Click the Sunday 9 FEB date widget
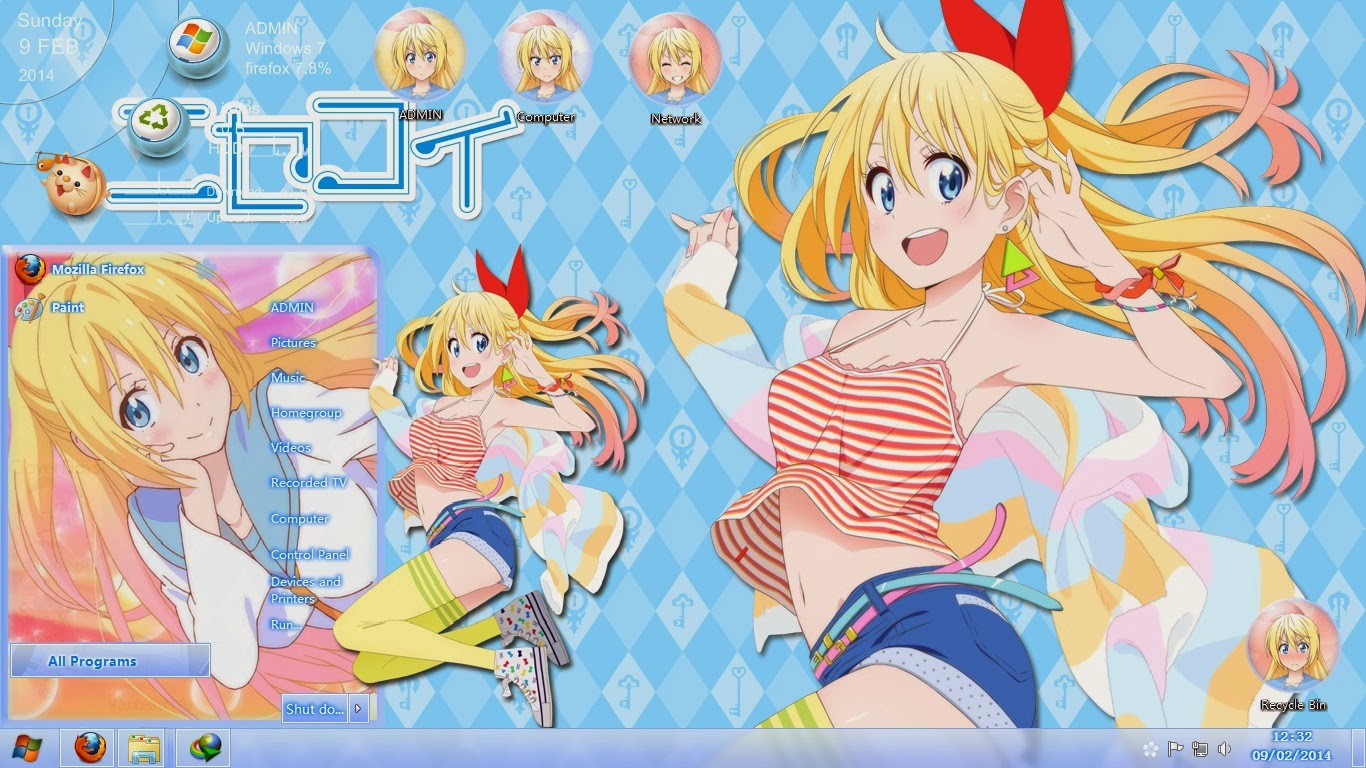 click(51, 47)
